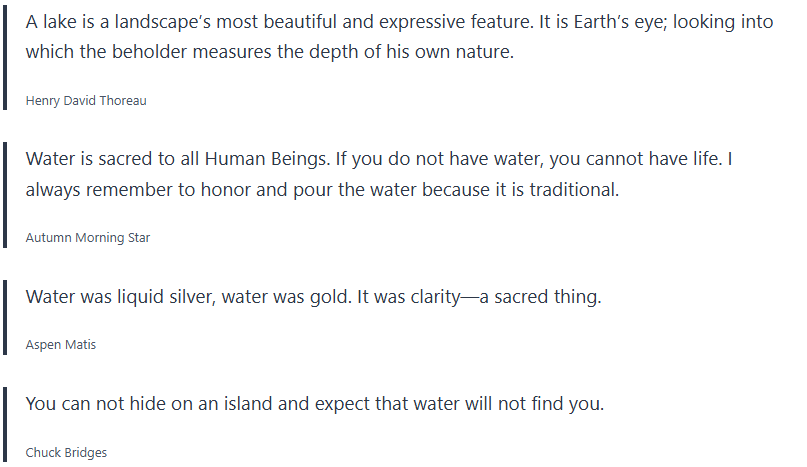Image resolution: width=807 pixels, height=467 pixels.
Task: Click the Chuck Bridges author credit
Action: 66,453
